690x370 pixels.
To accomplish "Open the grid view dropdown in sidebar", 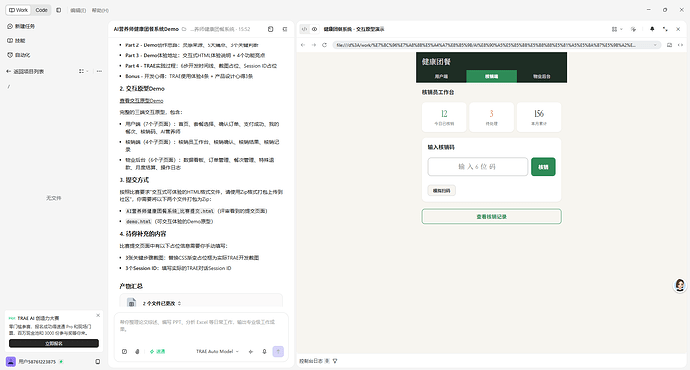I will [83, 71].
